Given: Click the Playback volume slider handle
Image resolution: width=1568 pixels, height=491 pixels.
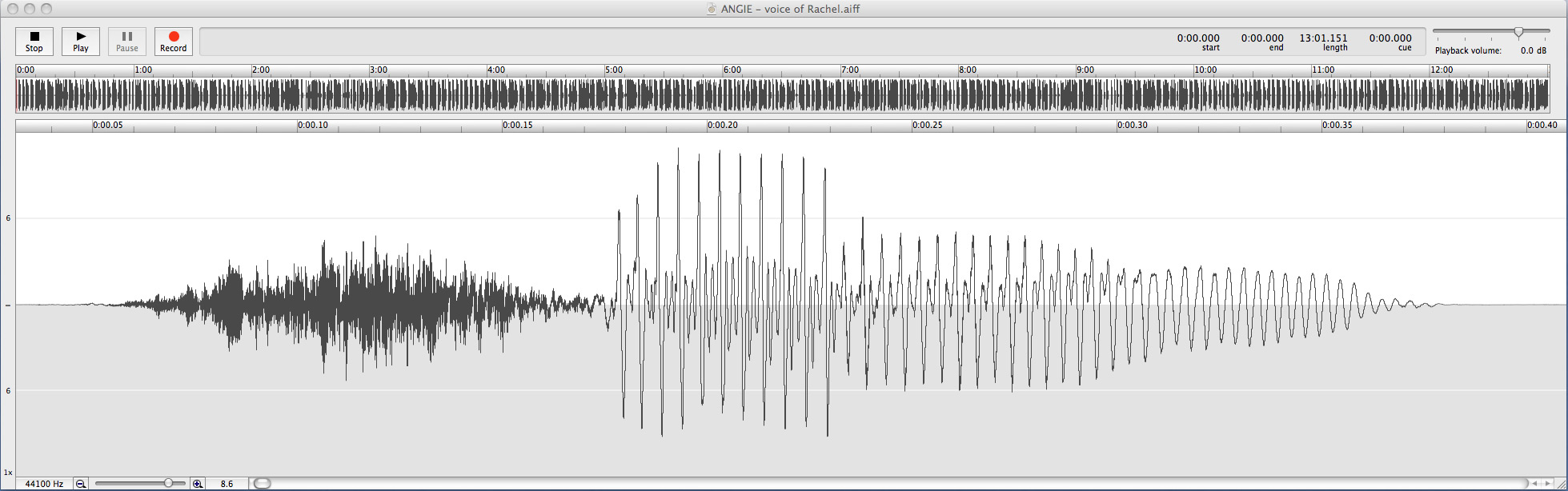Looking at the screenshot, I should (x=1518, y=32).
